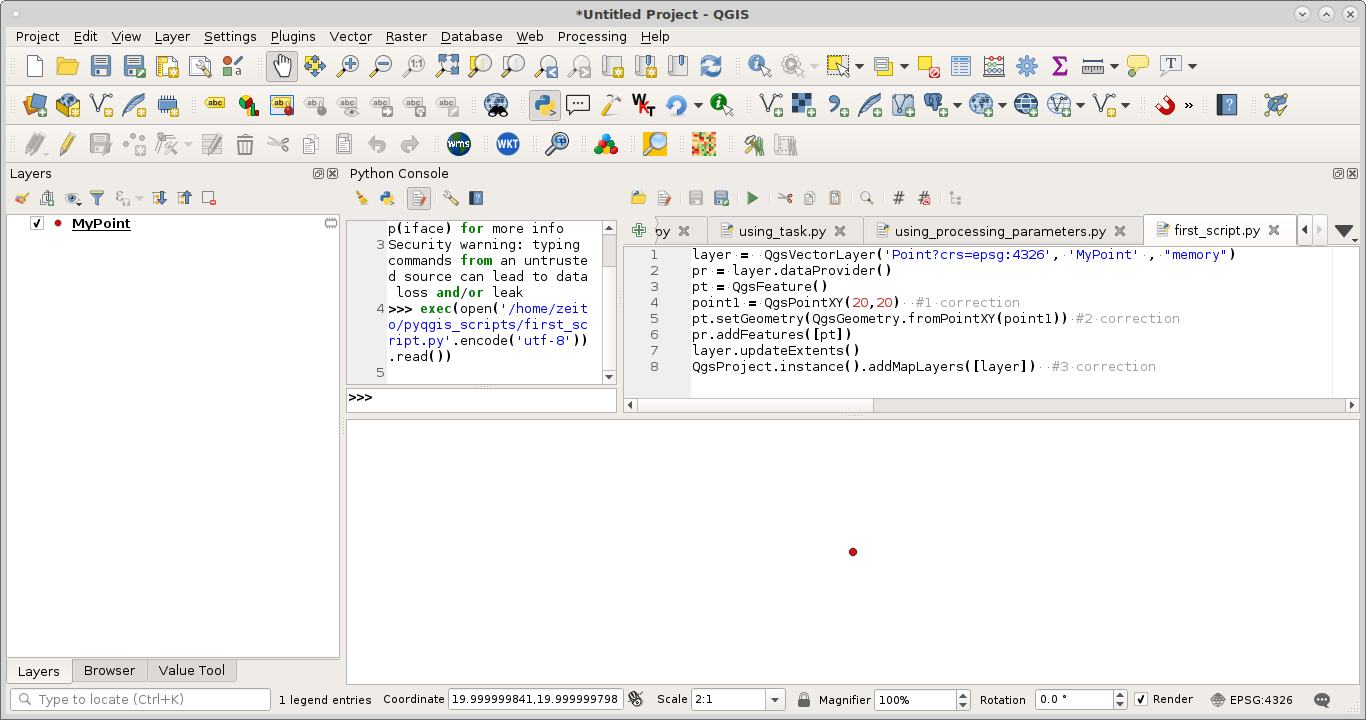Open the editor tab list dropdown arrow

coord(1346,232)
